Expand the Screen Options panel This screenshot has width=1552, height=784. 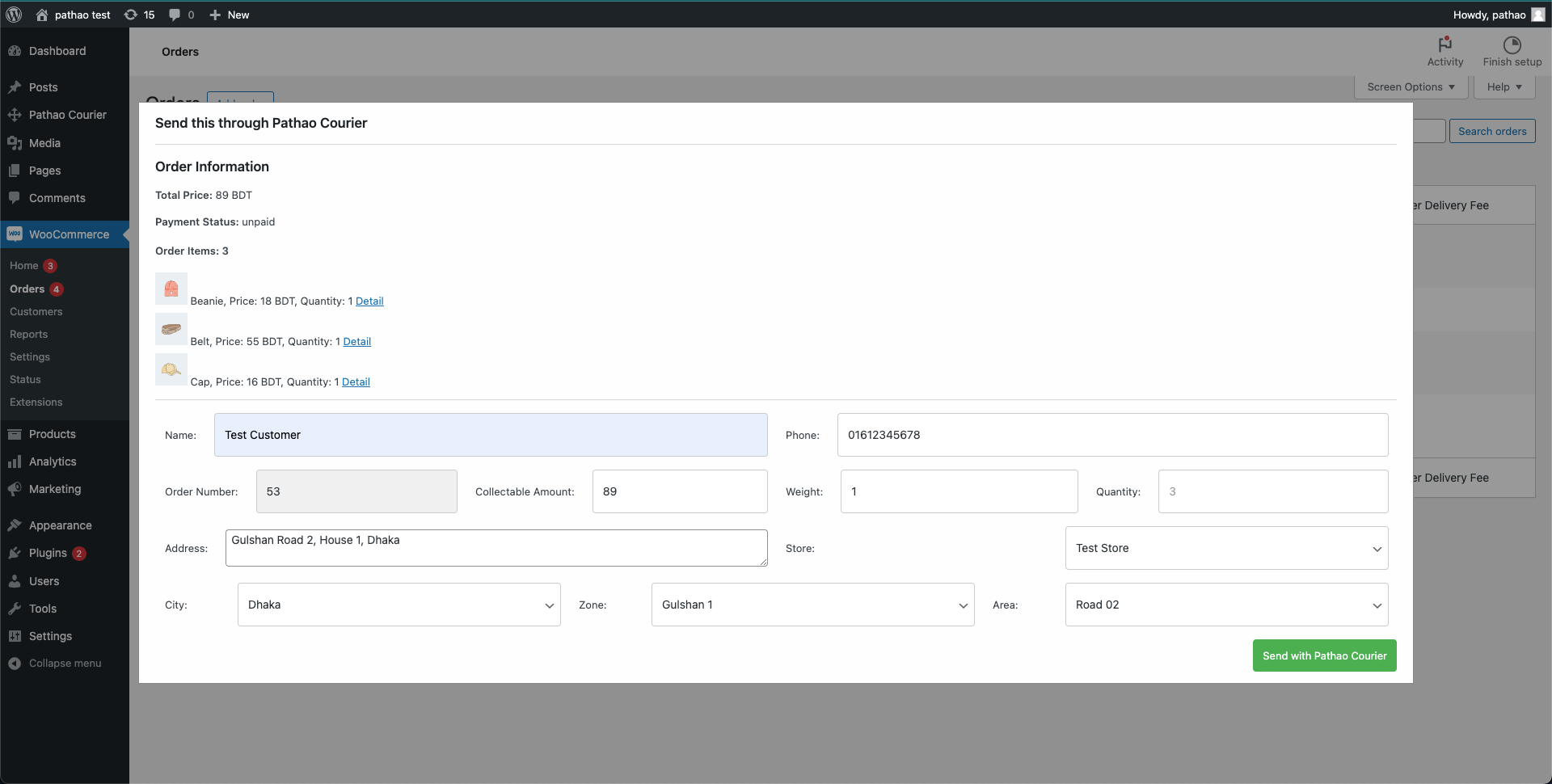tap(1411, 87)
